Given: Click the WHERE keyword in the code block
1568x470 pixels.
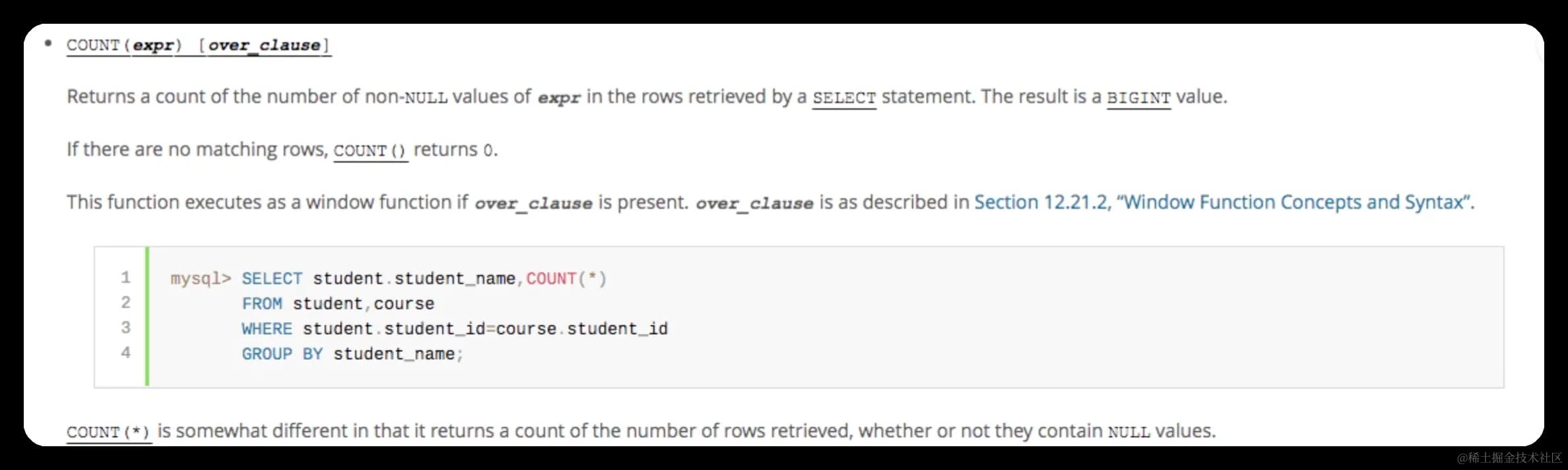Looking at the screenshot, I should pos(267,329).
